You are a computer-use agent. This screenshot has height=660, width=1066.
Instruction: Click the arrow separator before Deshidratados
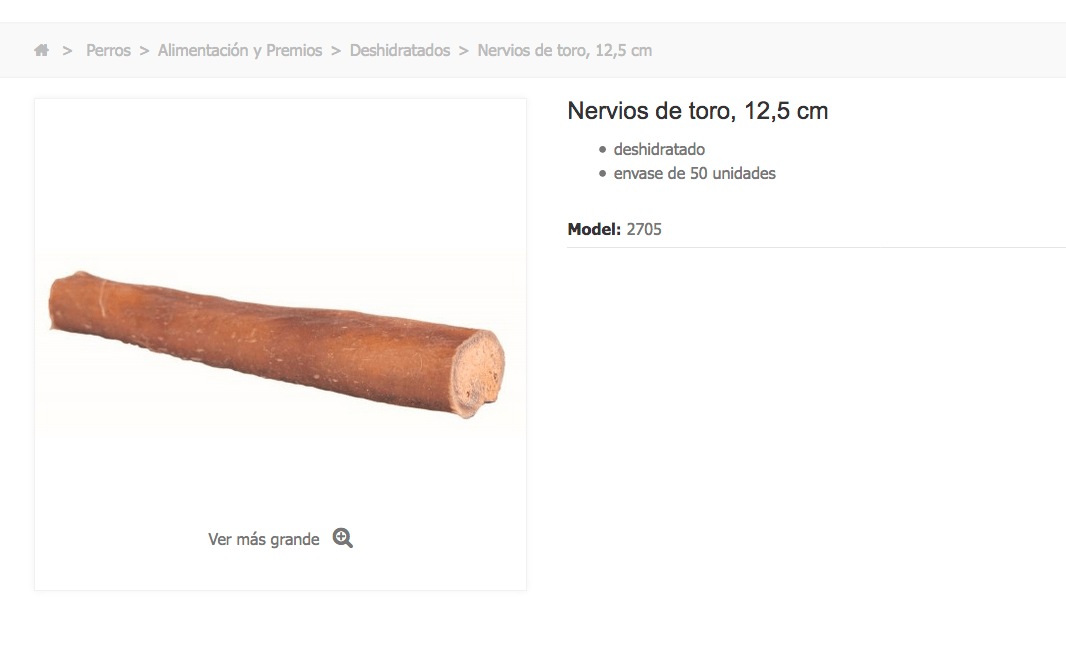336,51
